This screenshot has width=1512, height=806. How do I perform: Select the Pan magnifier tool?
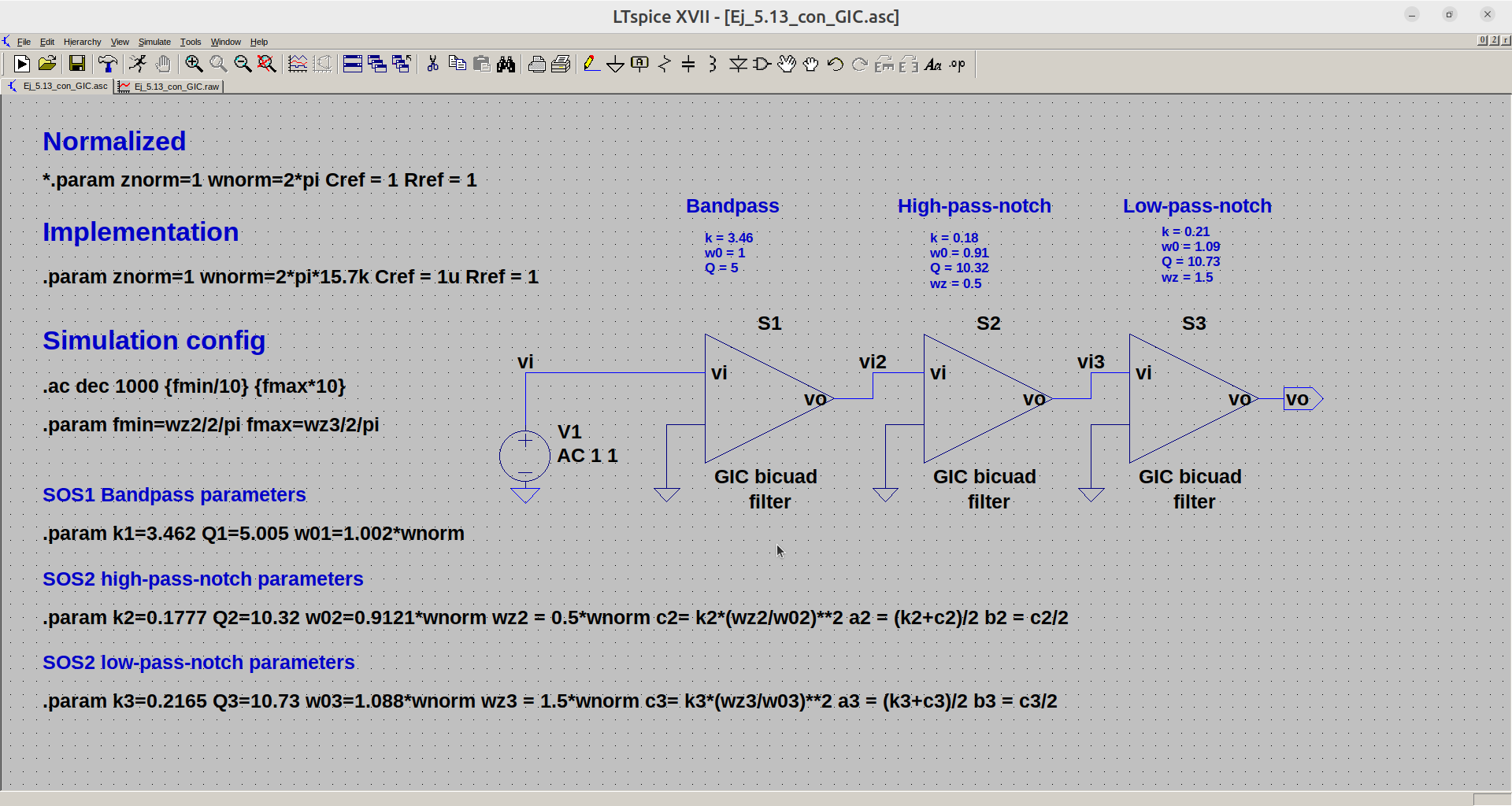[218, 65]
